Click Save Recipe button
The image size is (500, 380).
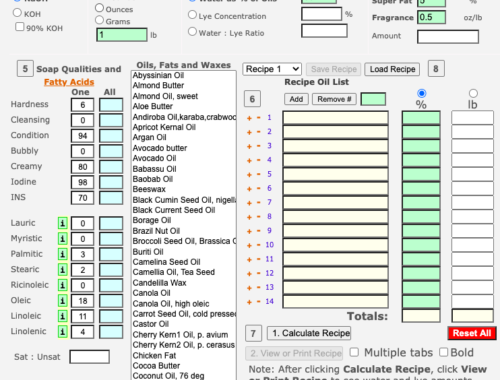[334, 69]
